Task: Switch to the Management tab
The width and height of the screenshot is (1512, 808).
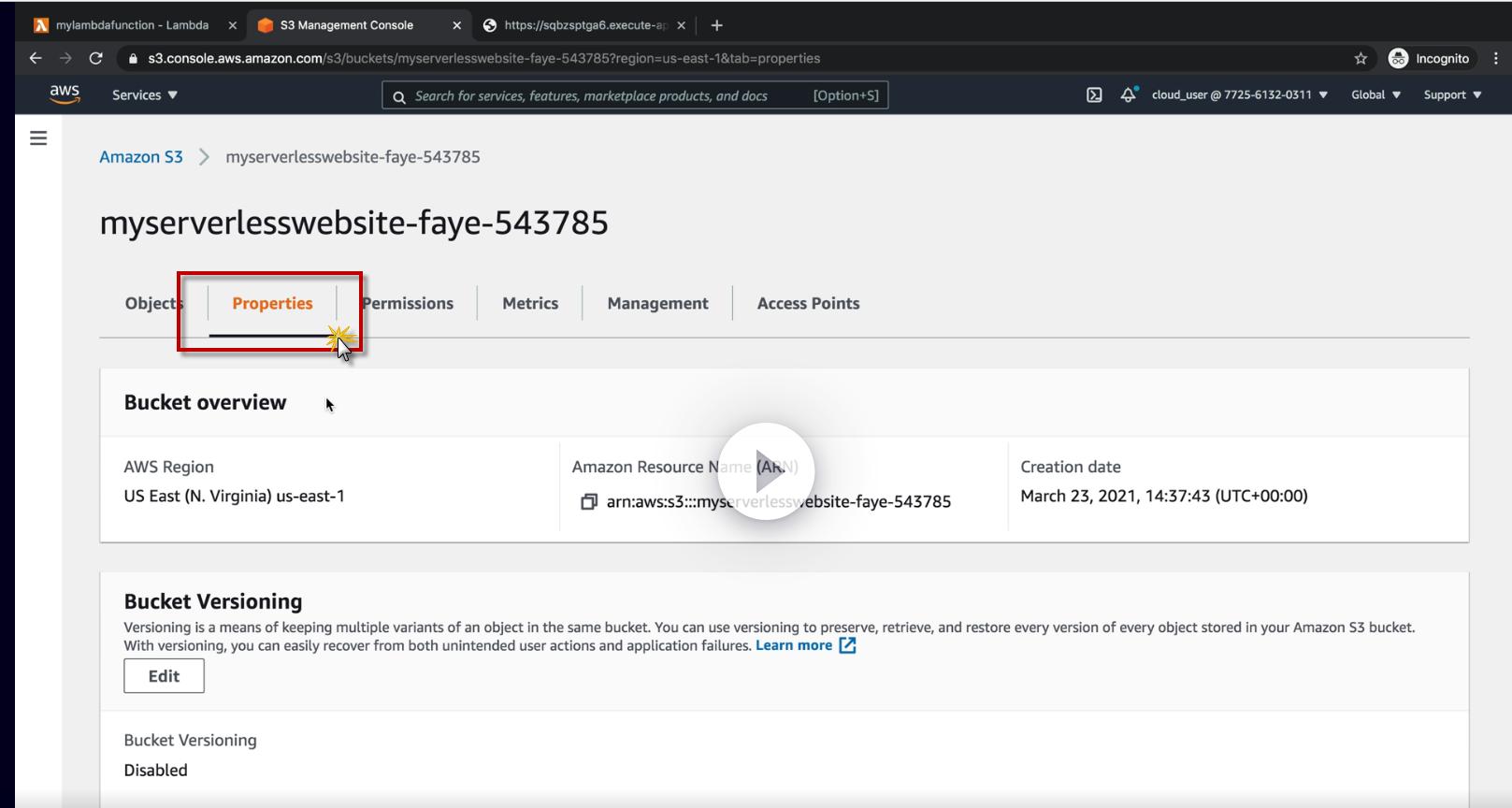Action: [657, 303]
